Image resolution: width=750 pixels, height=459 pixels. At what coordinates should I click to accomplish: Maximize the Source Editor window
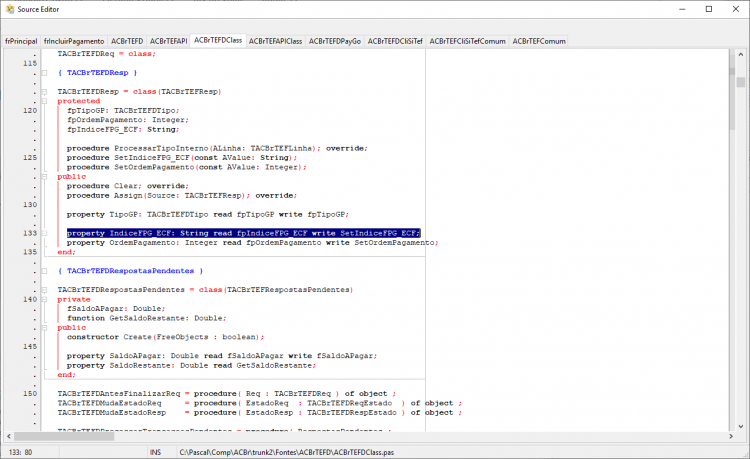pos(709,9)
